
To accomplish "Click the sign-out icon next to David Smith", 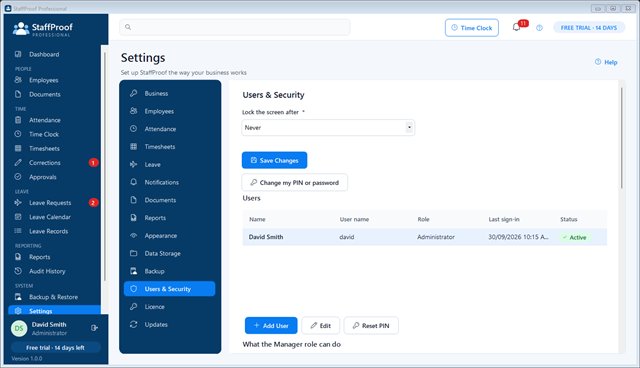I will pos(94,328).
